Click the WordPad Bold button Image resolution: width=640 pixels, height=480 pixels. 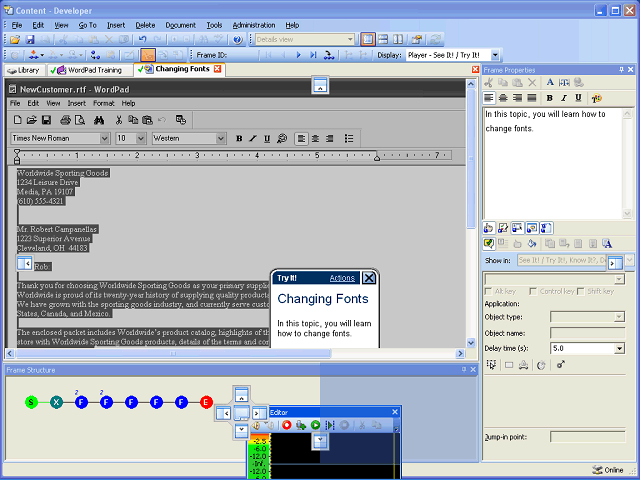tap(239, 138)
